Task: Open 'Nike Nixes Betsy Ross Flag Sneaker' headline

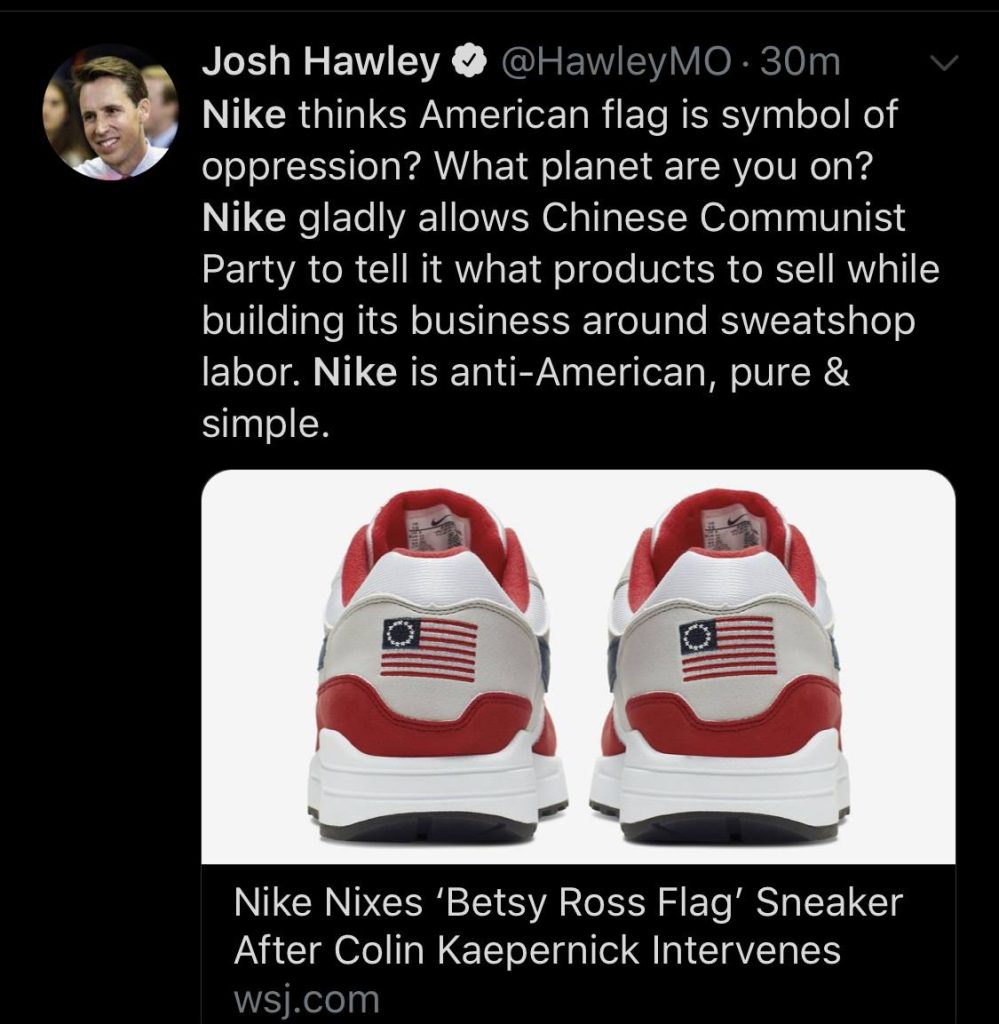Action: [568, 926]
